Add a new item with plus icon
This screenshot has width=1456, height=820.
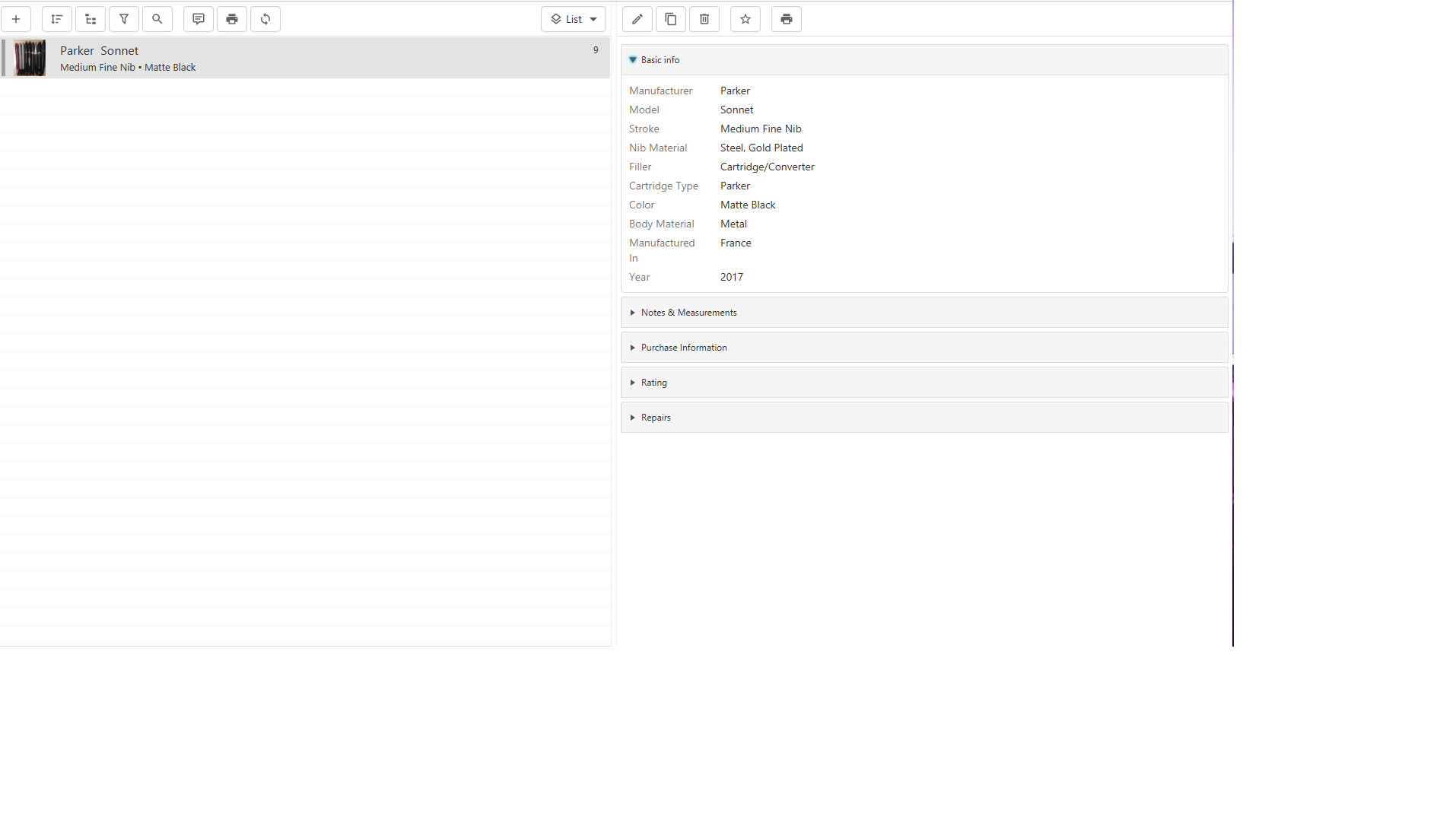[x=16, y=19]
